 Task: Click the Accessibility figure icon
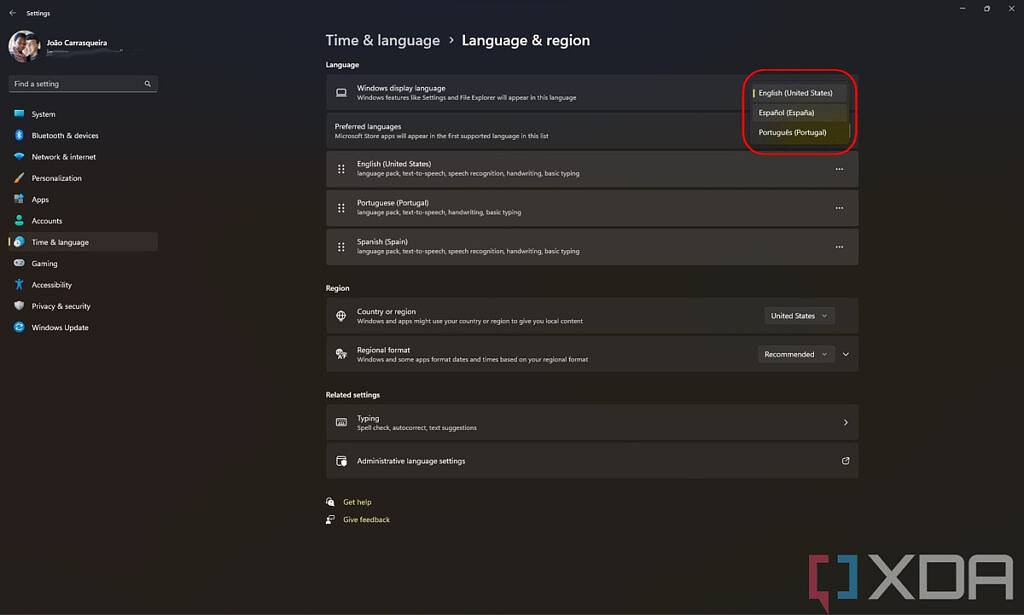[x=19, y=285]
